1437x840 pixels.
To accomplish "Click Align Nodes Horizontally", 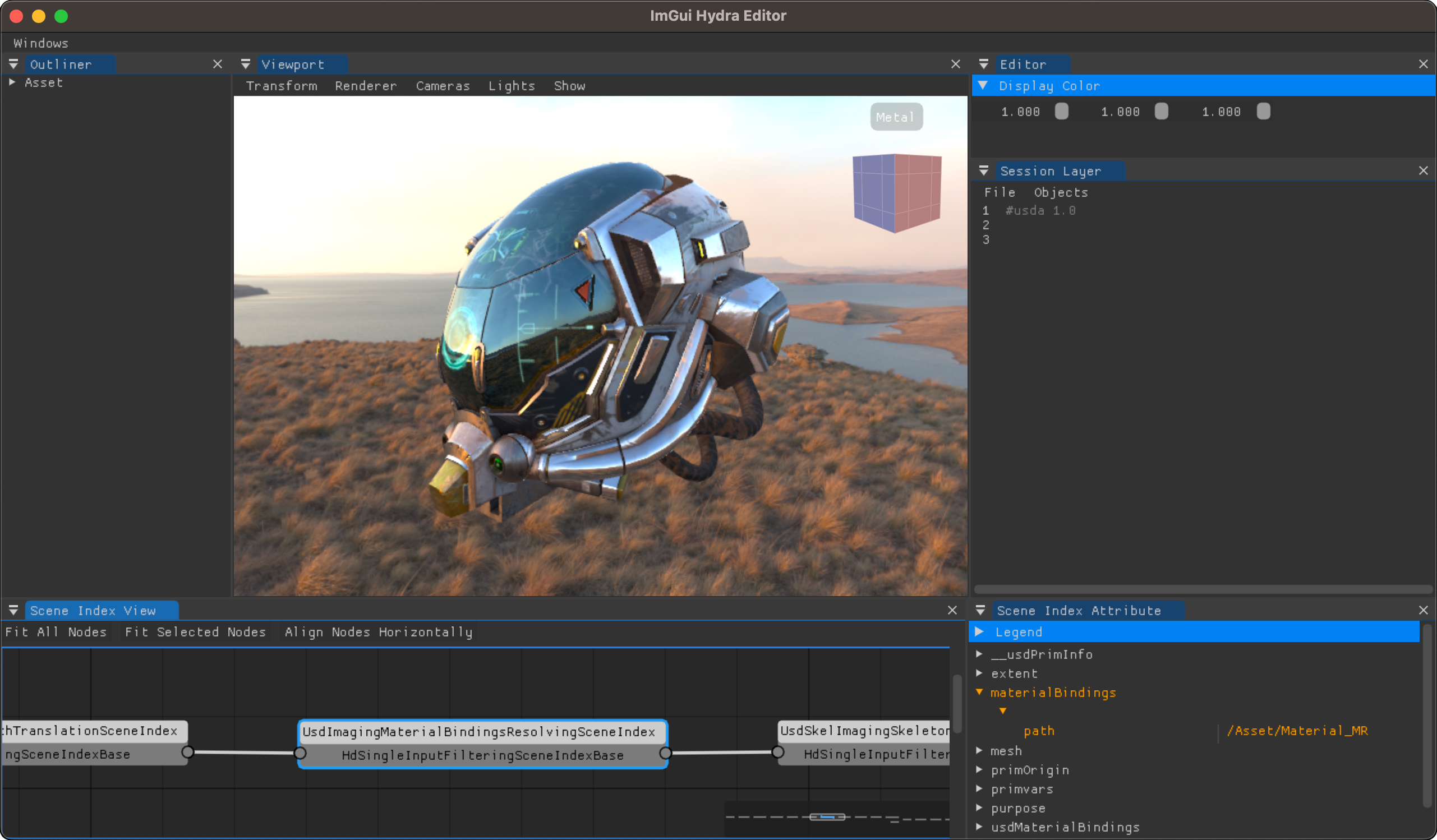I will pyautogui.click(x=379, y=632).
